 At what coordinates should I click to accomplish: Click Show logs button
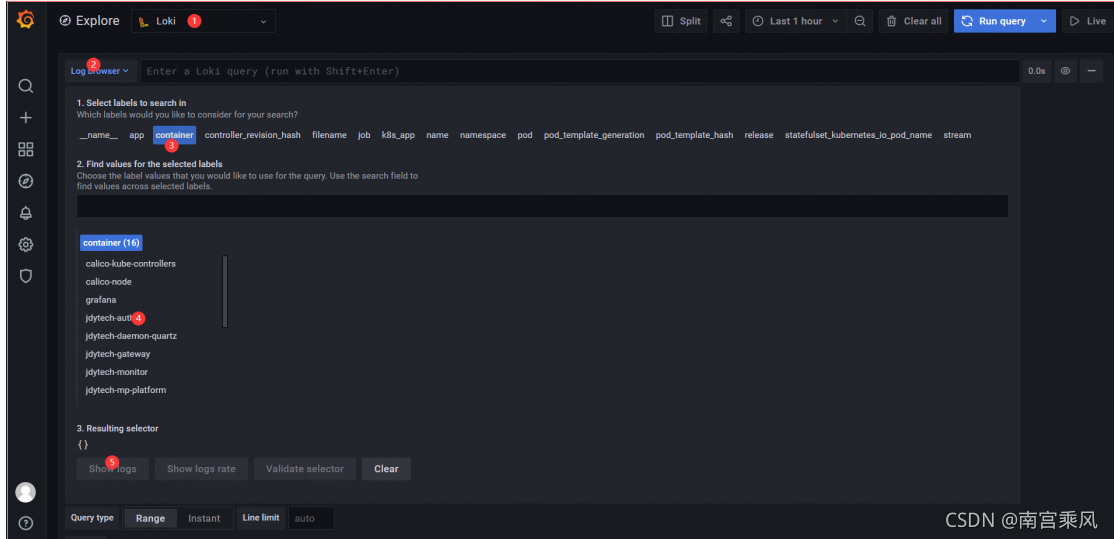112,469
